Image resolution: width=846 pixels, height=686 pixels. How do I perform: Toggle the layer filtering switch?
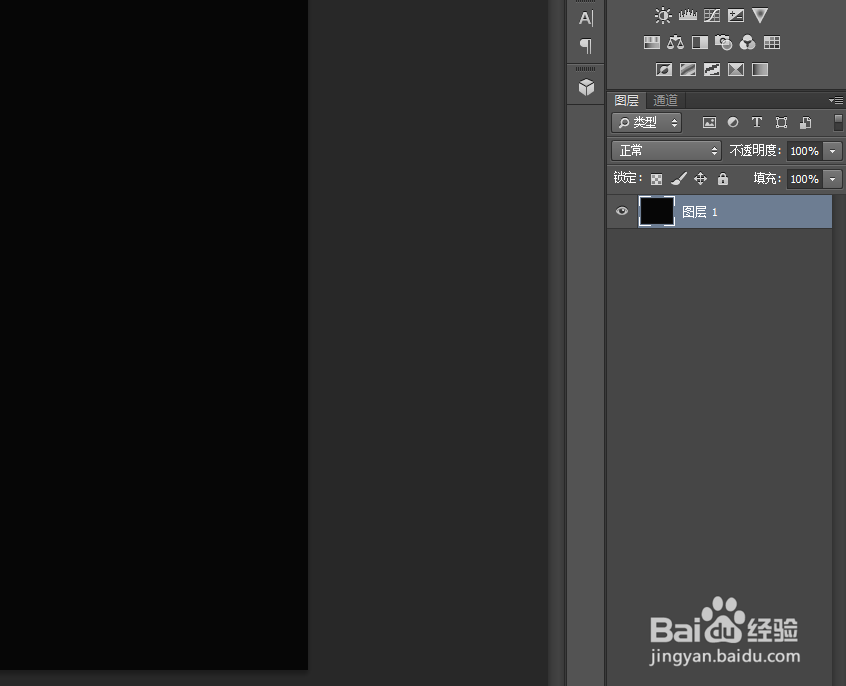coord(838,123)
